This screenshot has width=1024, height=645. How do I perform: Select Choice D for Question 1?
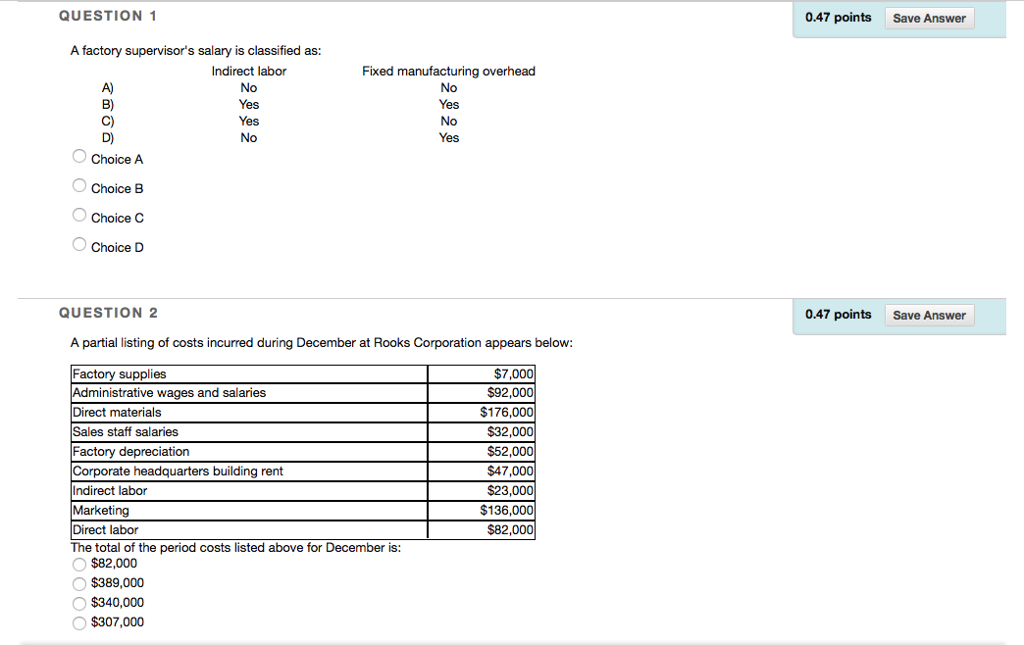click(79, 243)
